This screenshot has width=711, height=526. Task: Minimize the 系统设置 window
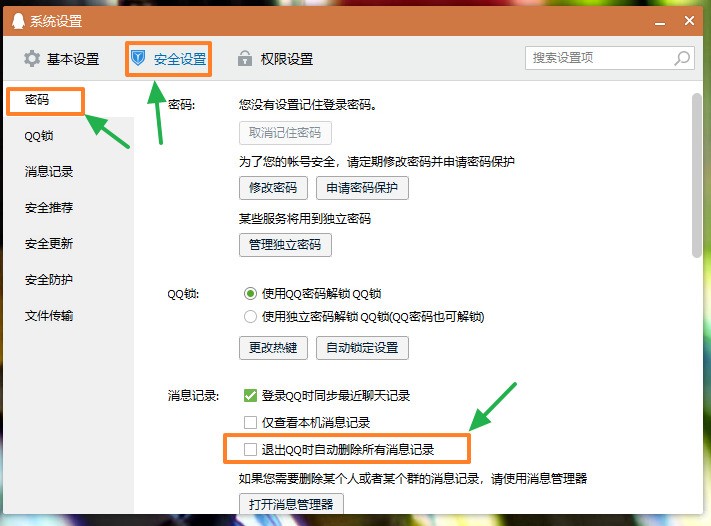click(x=660, y=22)
